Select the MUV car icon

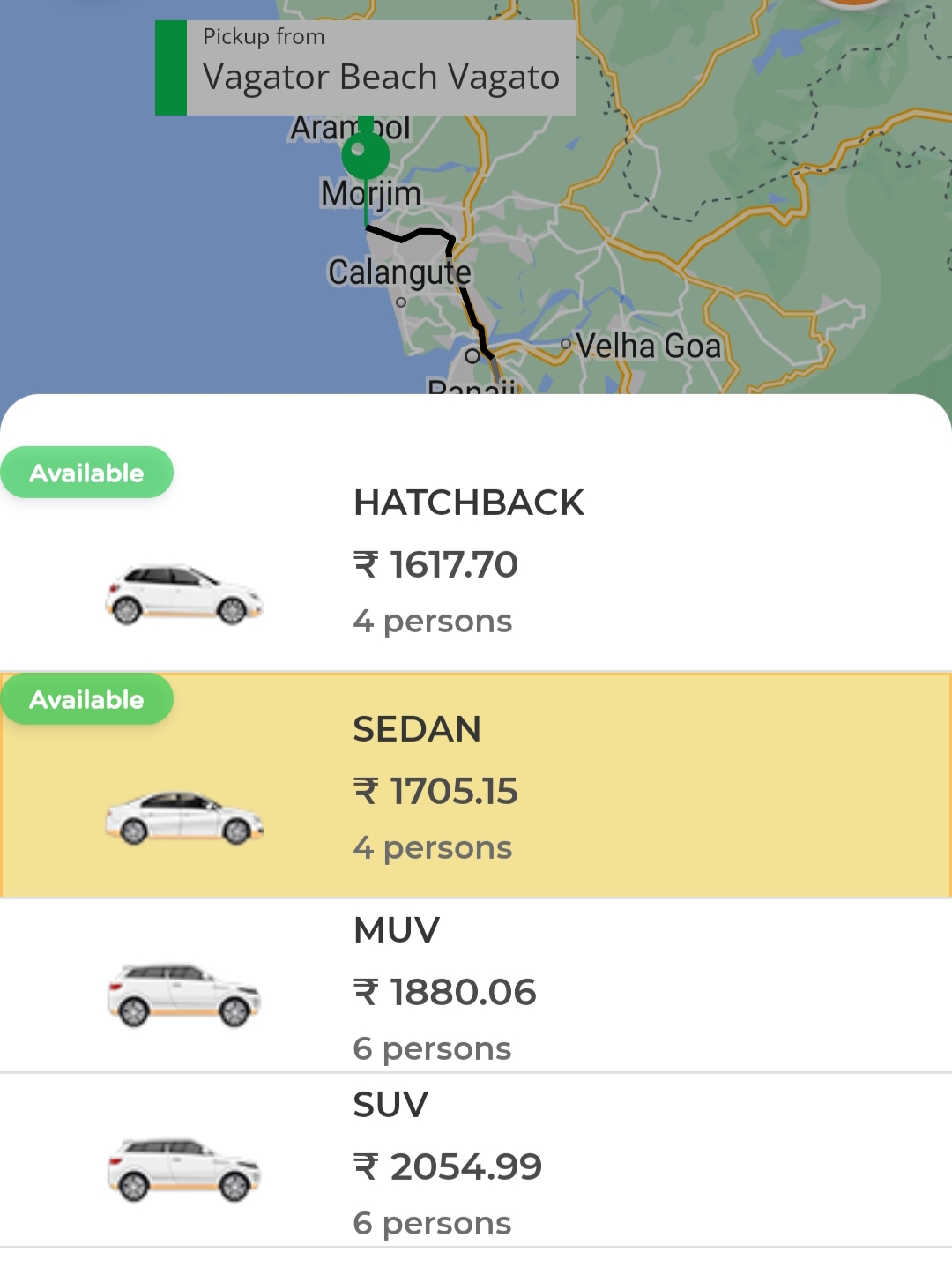coord(183,995)
